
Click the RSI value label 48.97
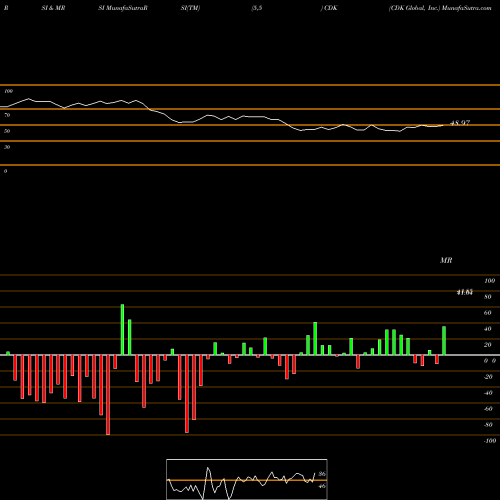point(460,123)
